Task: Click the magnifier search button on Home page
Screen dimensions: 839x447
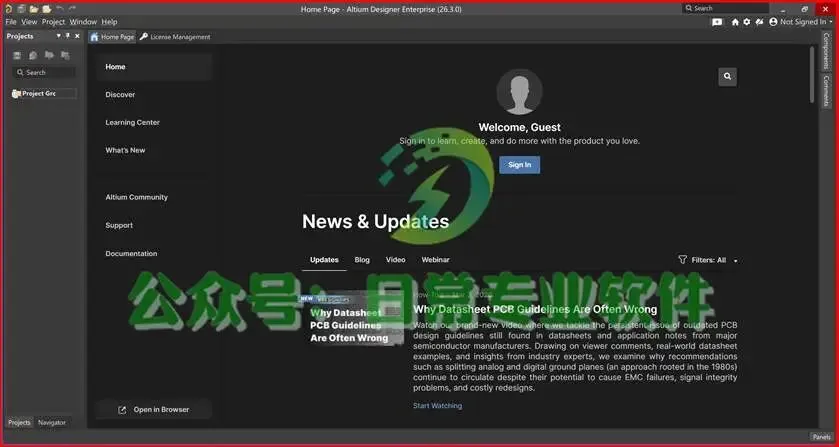Action: click(x=727, y=77)
